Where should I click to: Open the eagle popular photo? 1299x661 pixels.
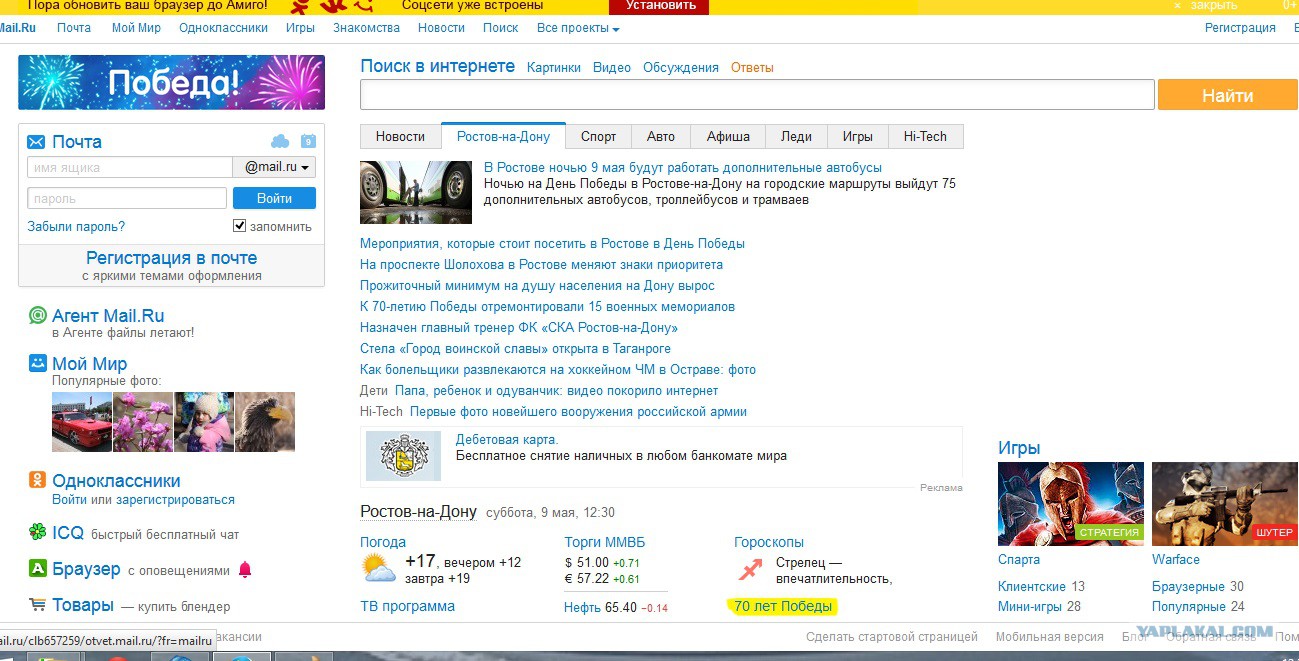pos(265,421)
